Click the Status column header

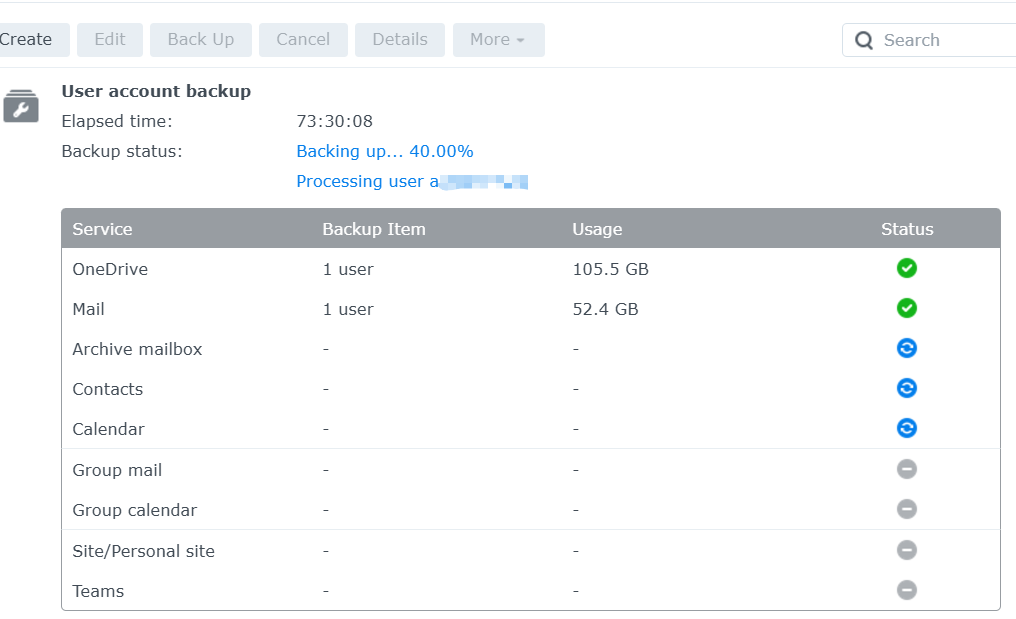coord(907,229)
